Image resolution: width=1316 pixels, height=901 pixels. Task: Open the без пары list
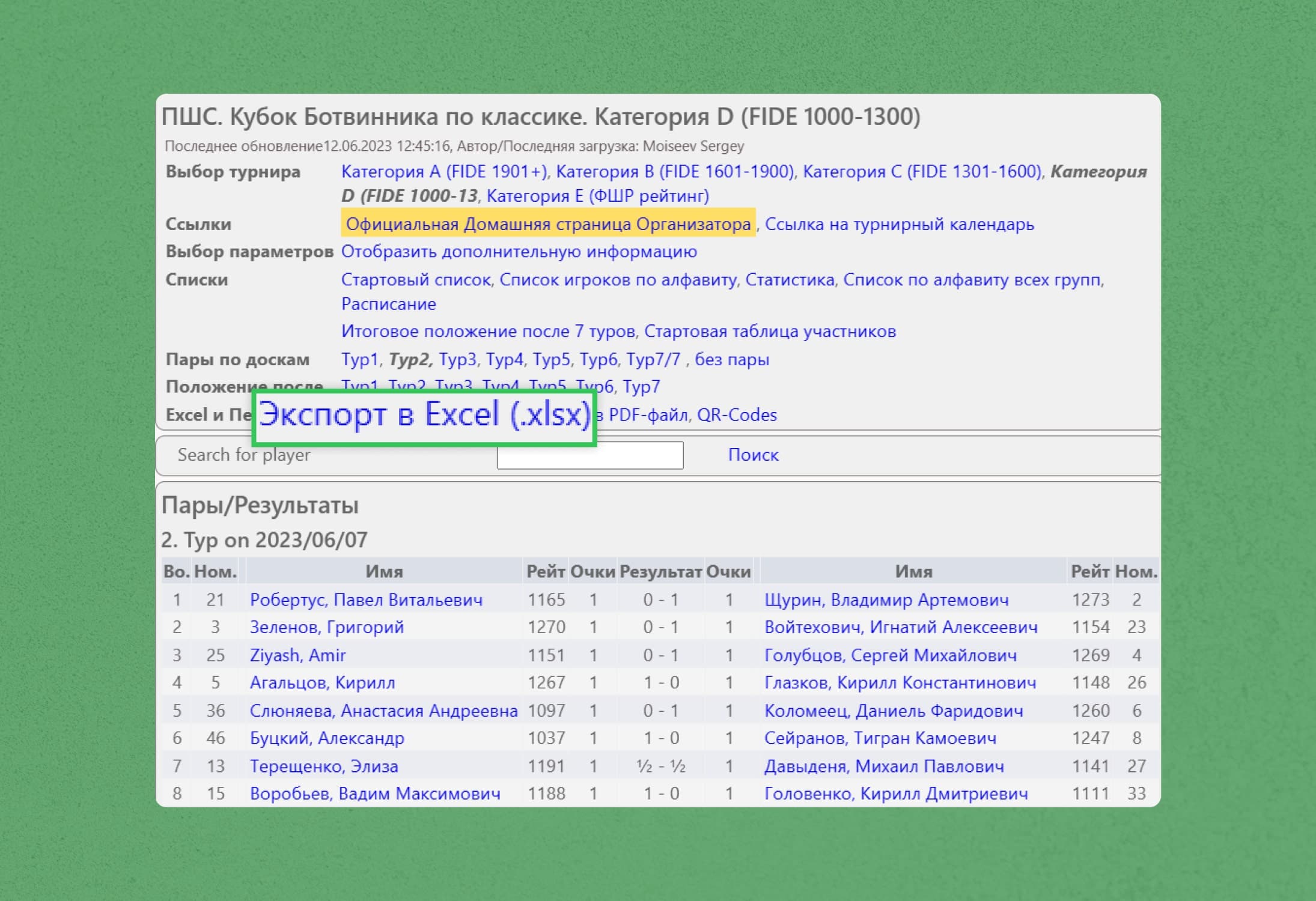(732, 360)
